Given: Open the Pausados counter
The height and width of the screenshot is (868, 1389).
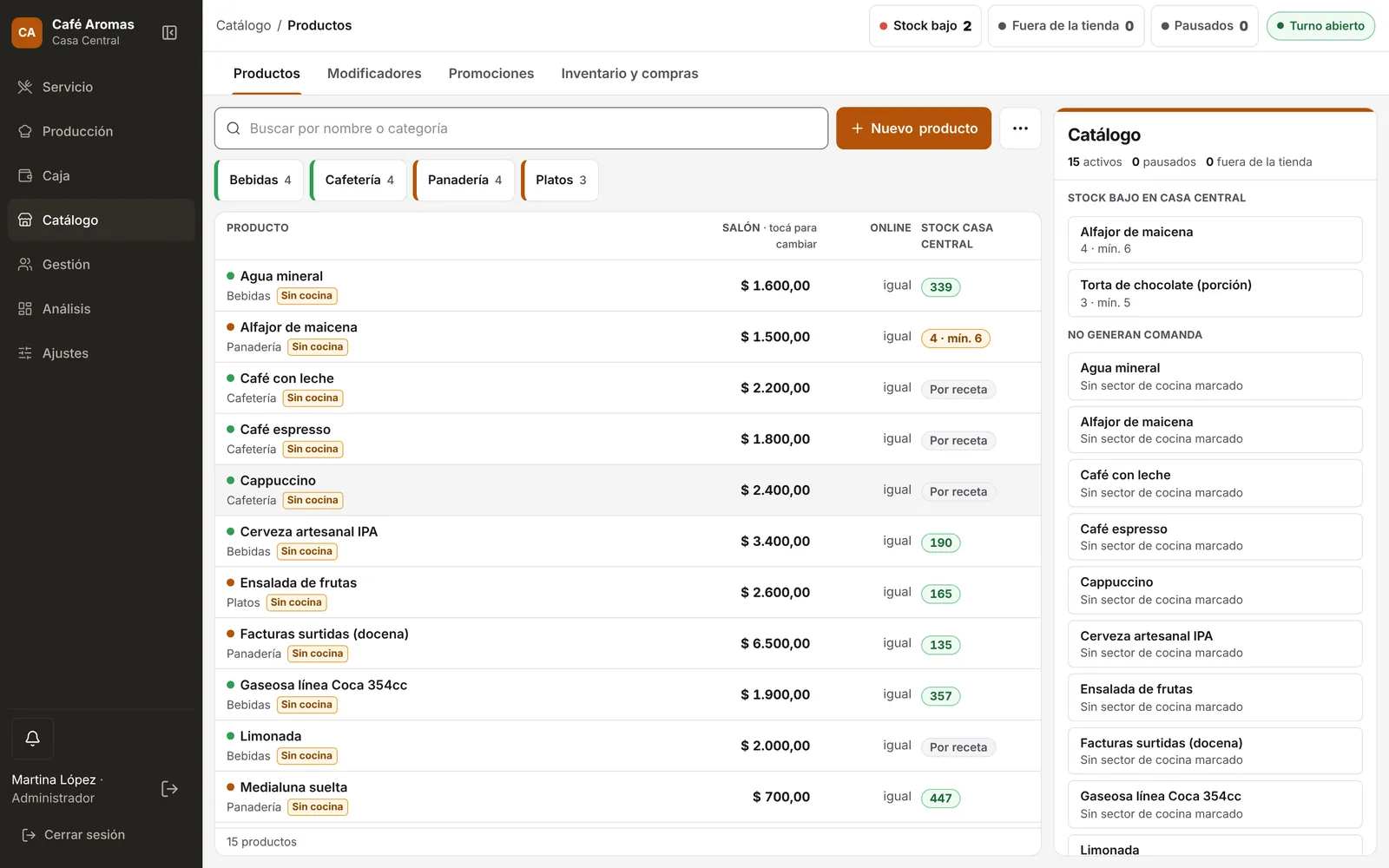Looking at the screenshot, I should coord(1204,26).
